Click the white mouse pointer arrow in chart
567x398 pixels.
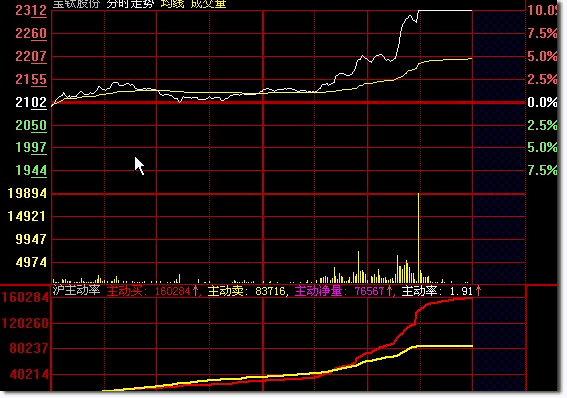(x=139, y=166)
